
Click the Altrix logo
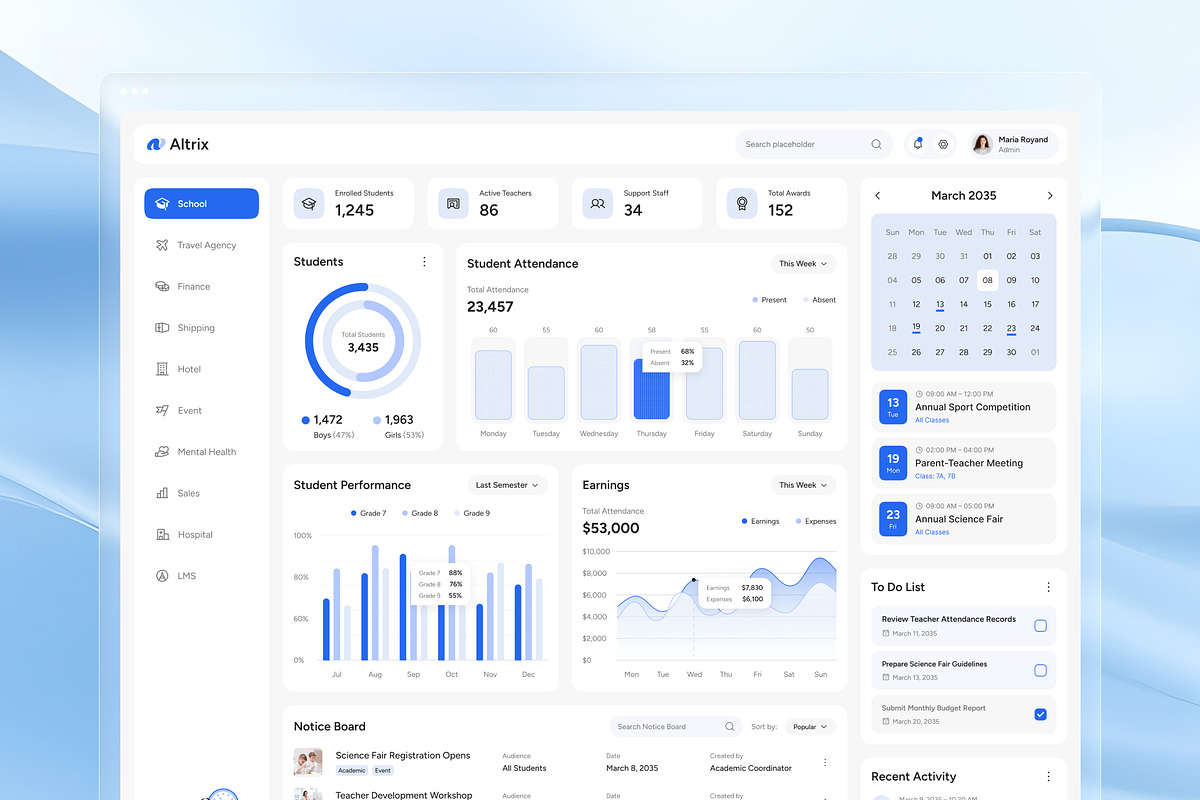pyautogui.click(x=178, y=144)
